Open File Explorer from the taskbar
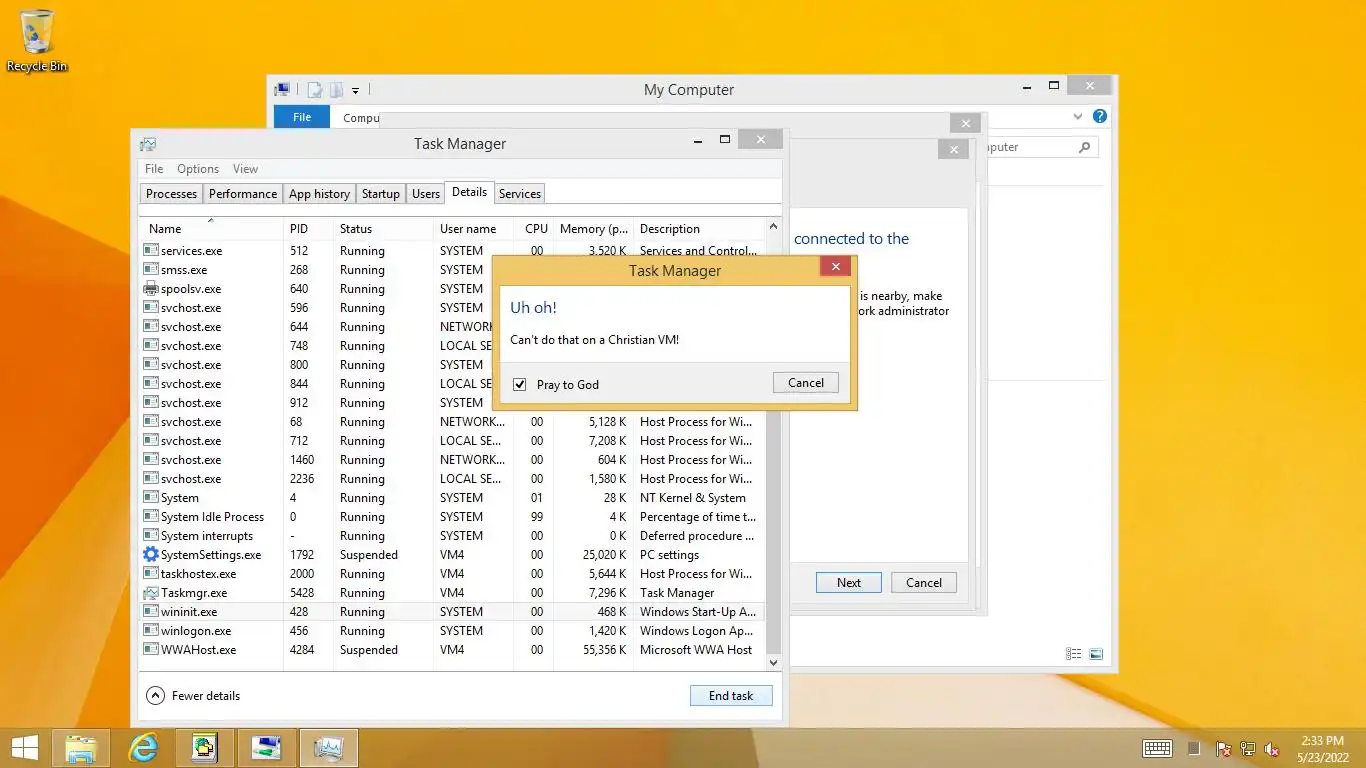Viewport: 1366px width, 768px height. coord(81,748)
